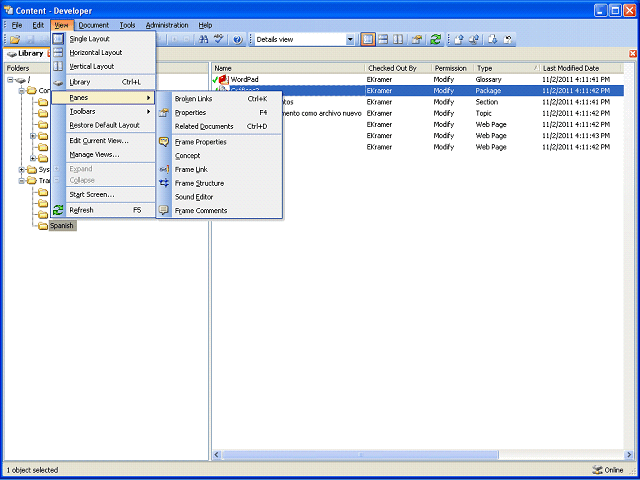Click the Refresh icon in View menu
Image resolution: width=640 pixels, height=480 pixels.
58,210
